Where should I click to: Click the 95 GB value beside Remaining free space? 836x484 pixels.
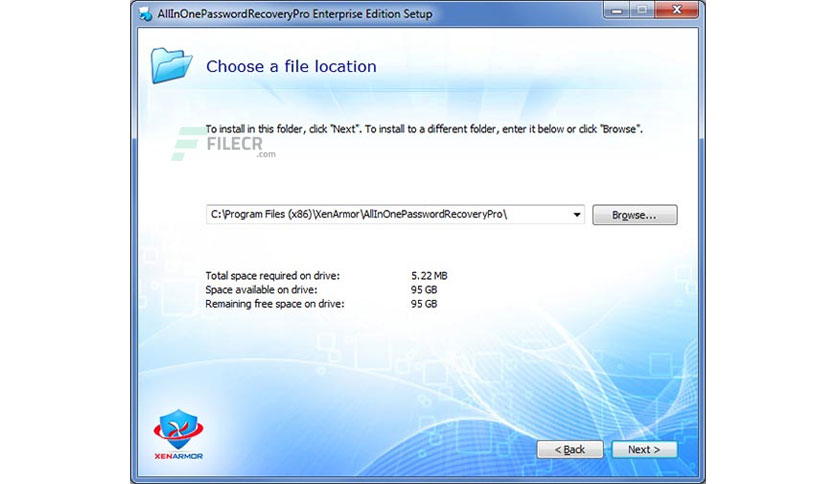click(424, 304)
